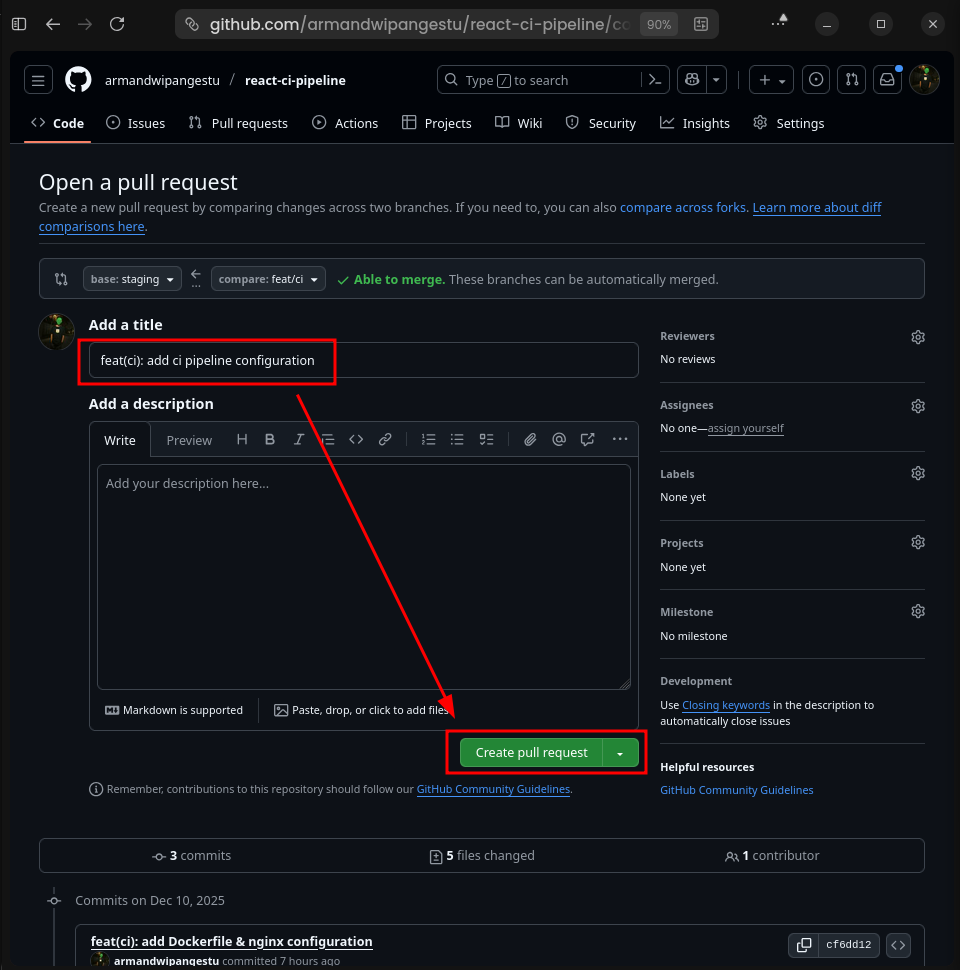Click the assign yourself link
This screenshot has width=960, height=970.
point(745,429)
